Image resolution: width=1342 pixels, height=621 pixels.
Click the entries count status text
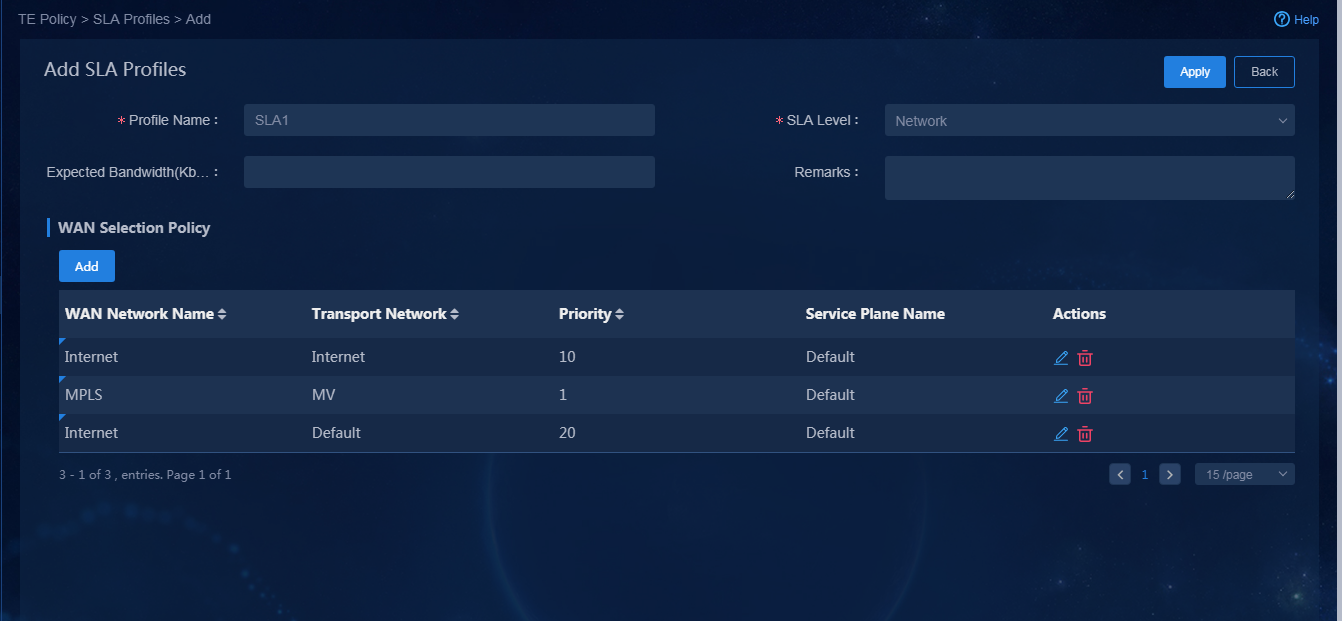click(x=145, y=474)
